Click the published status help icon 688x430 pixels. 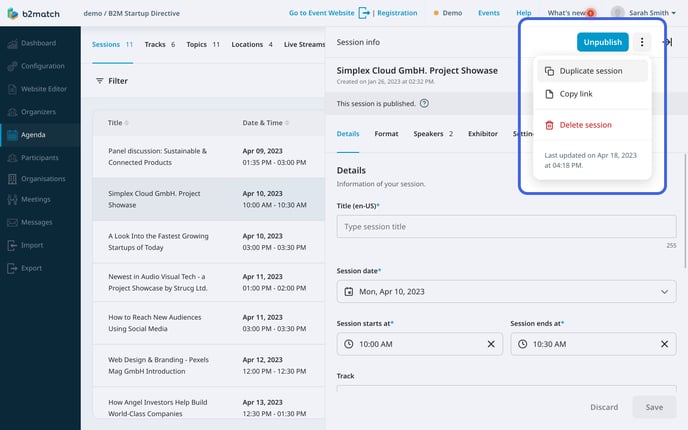coord(424,104)
